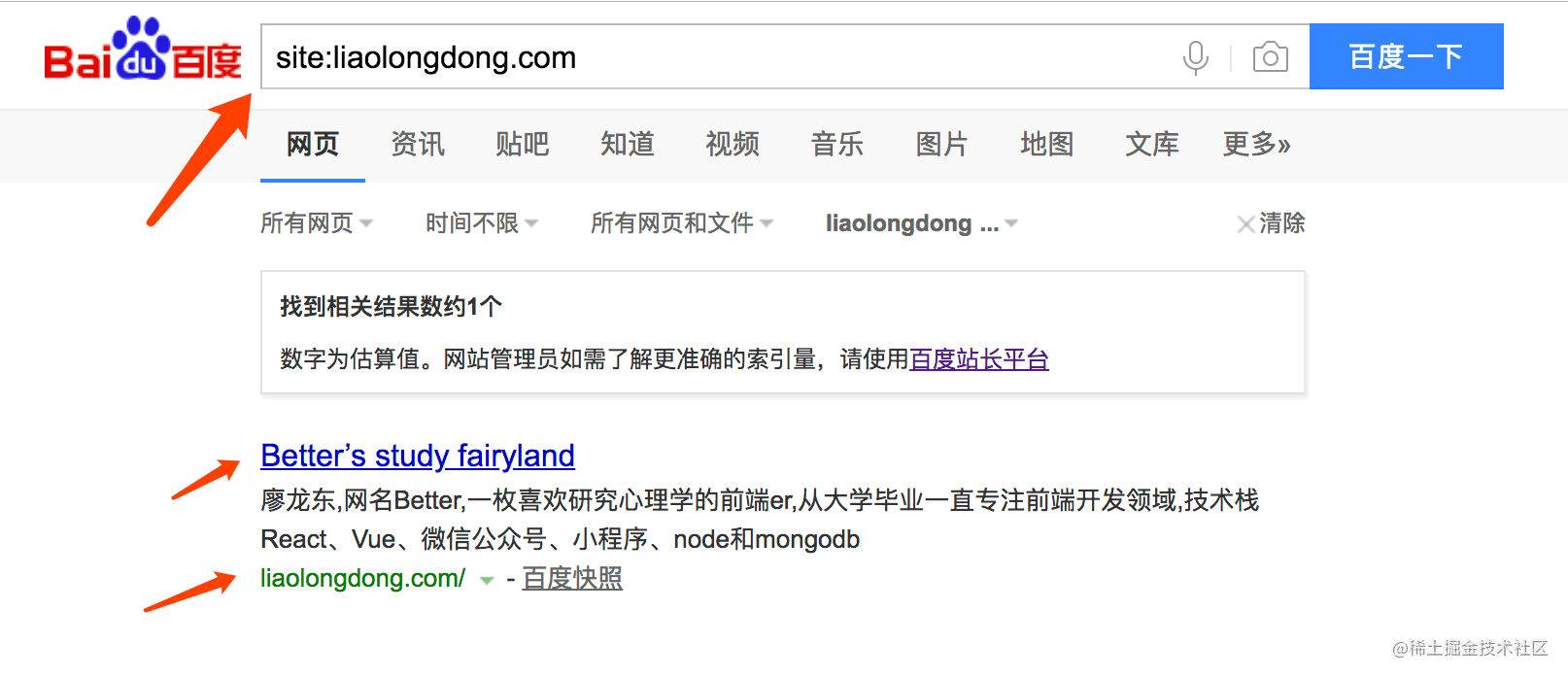Click the Baidu logo

(143, 49)
